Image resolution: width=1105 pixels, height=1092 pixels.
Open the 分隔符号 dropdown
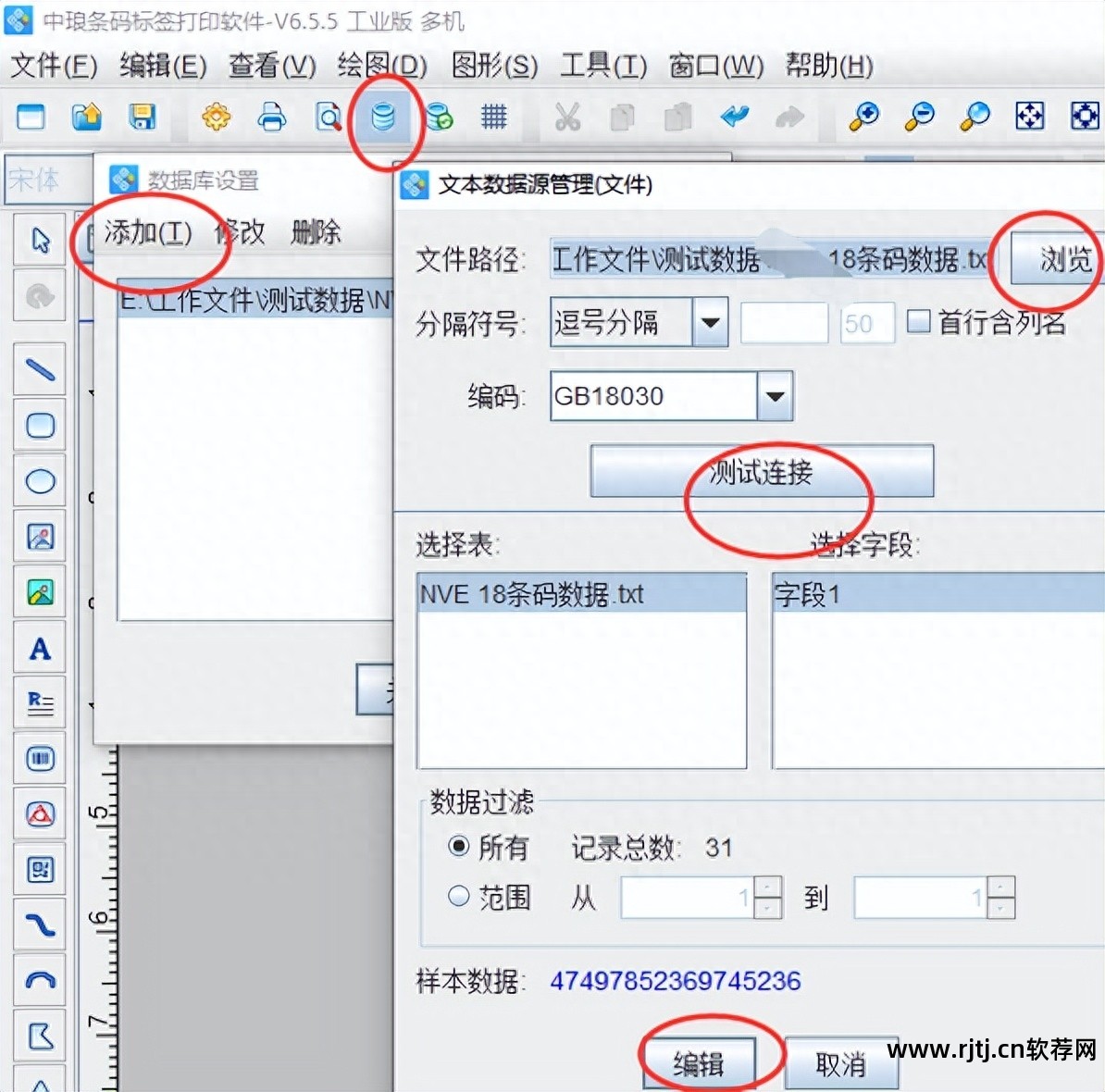tap(711, 322)
